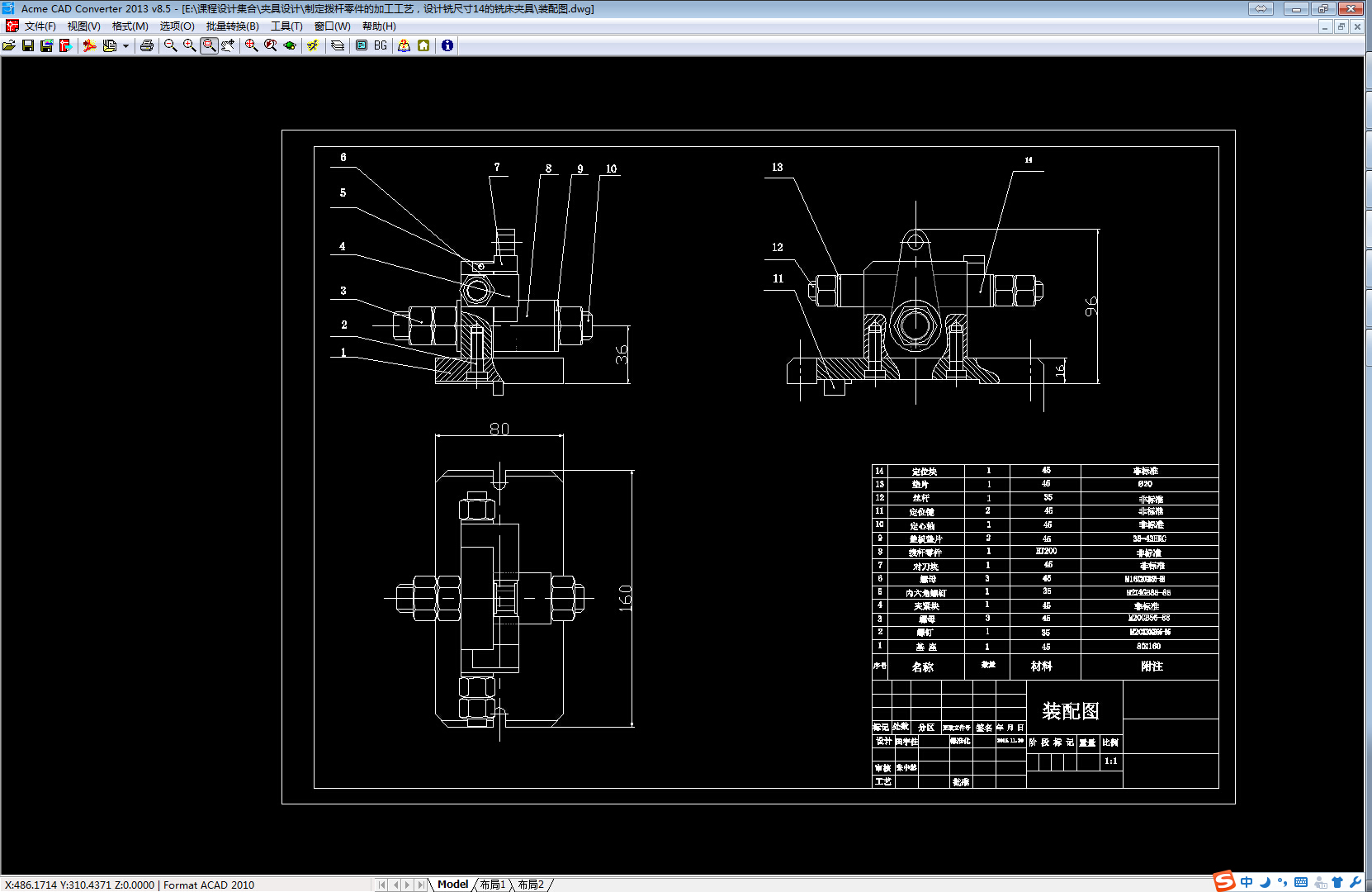
Task: Switch to the 布局2 layout tab
Action: [x=531, y=885]
